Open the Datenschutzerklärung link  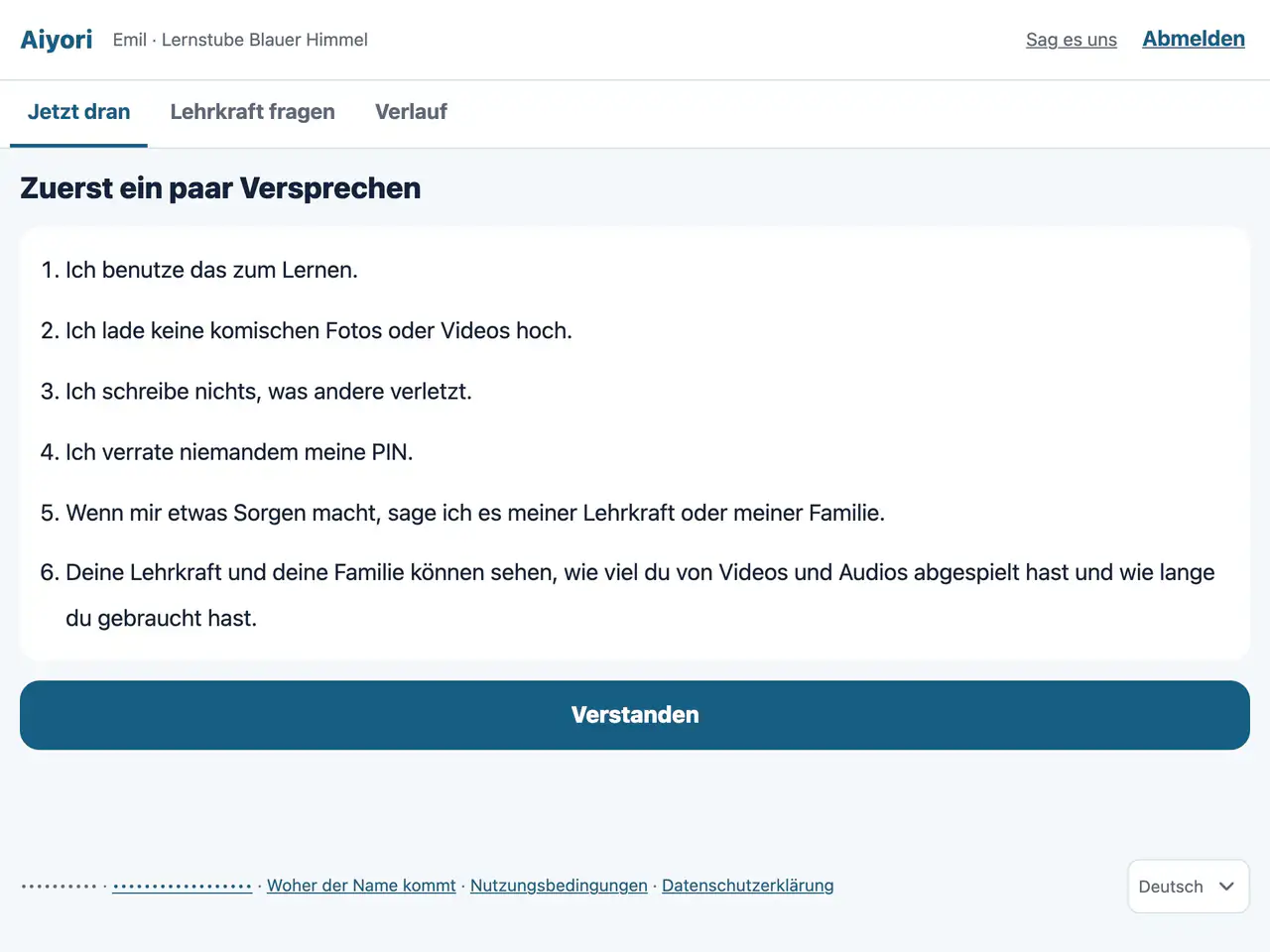(748, 886)
